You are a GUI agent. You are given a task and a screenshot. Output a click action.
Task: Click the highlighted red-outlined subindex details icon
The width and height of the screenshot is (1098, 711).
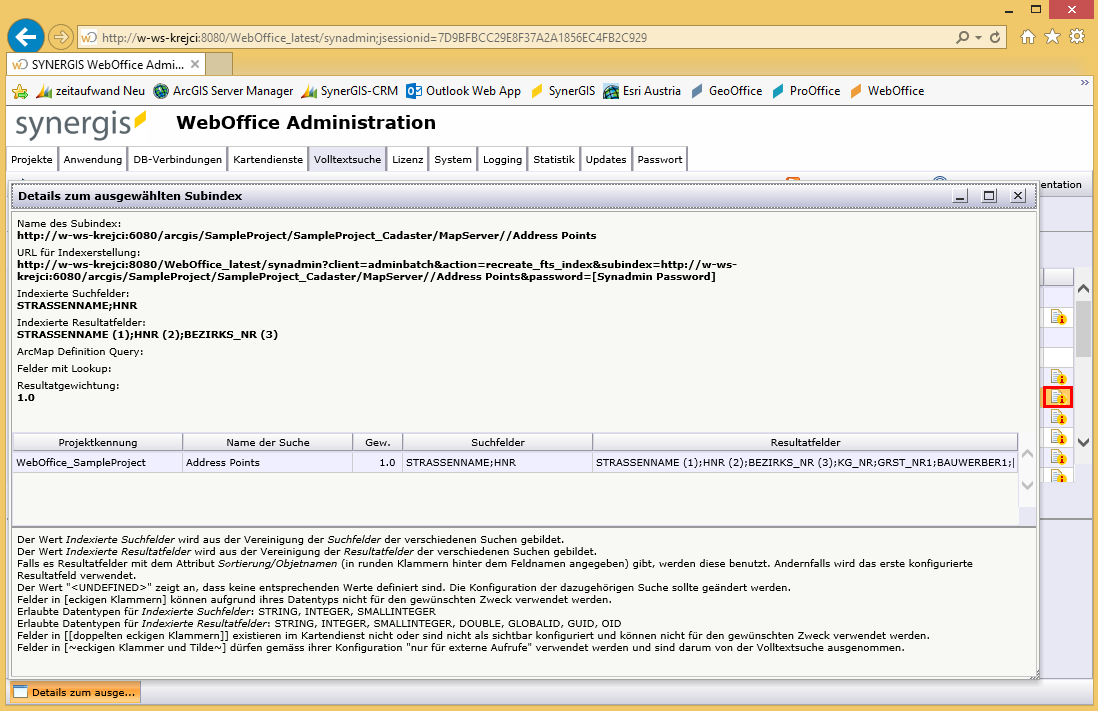pyautogui.click(x=1059, y=397)
